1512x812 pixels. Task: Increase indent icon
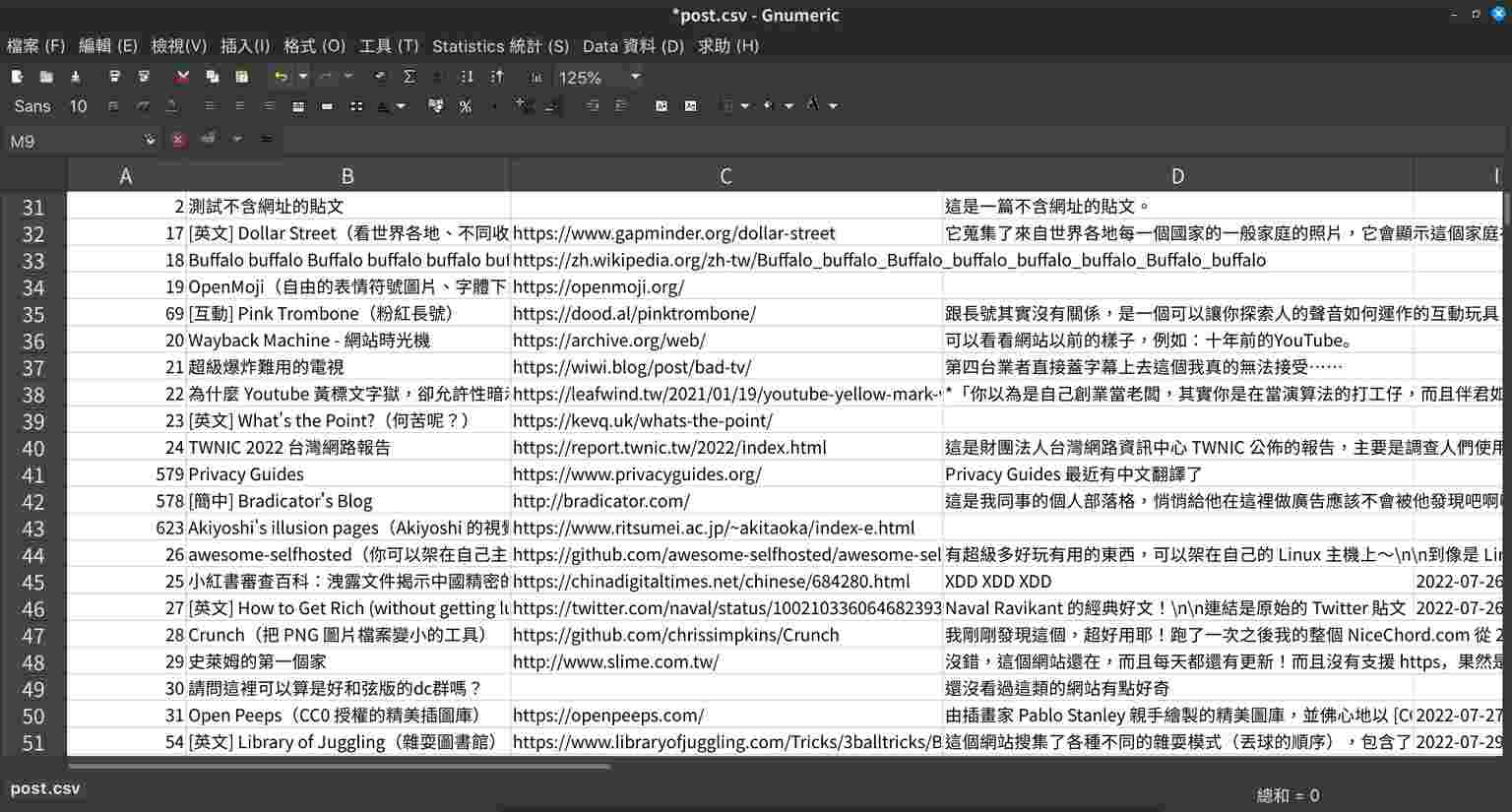(x=621, y=106)
